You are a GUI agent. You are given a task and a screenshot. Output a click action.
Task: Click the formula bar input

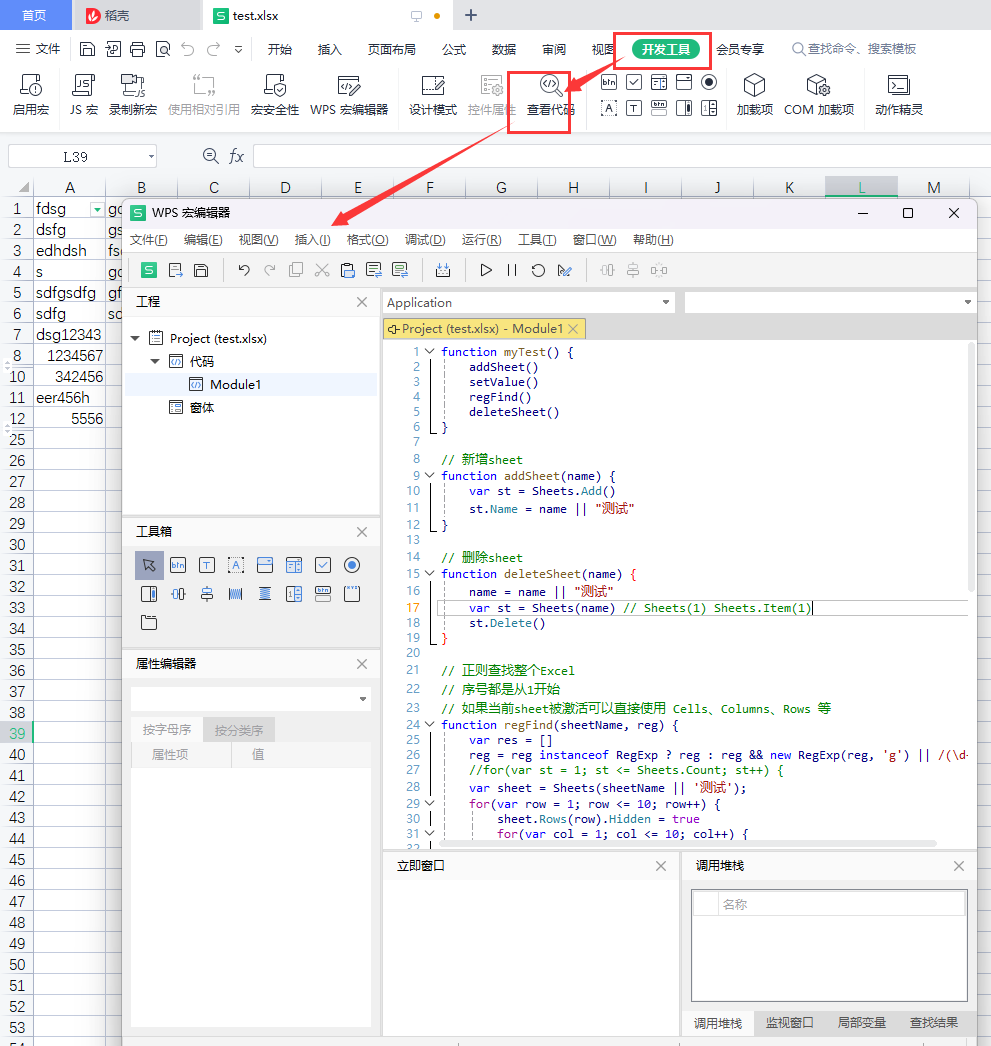click(x=622, y=156)
